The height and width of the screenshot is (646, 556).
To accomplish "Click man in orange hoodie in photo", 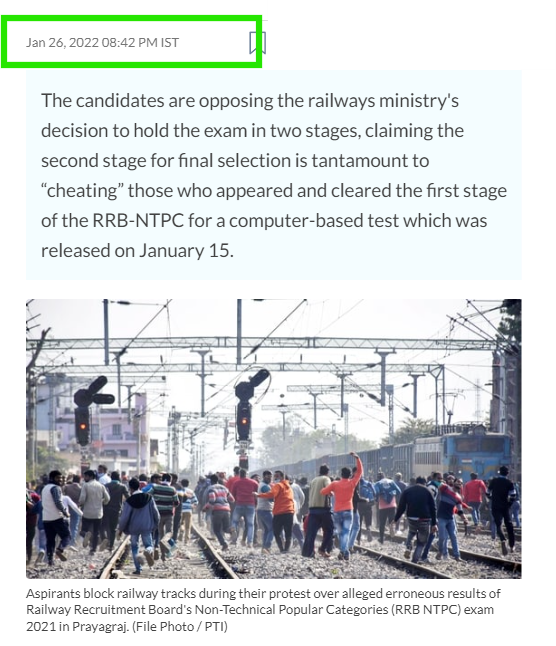I will pyautogui.click(x=281, y=510).
